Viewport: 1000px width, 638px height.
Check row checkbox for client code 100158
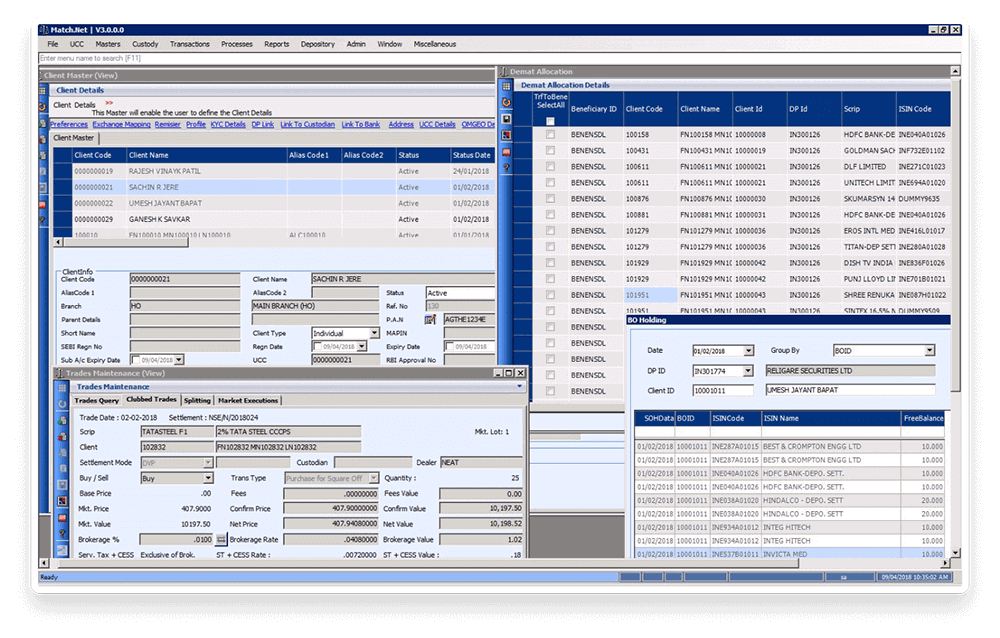[x=550, y=135]
